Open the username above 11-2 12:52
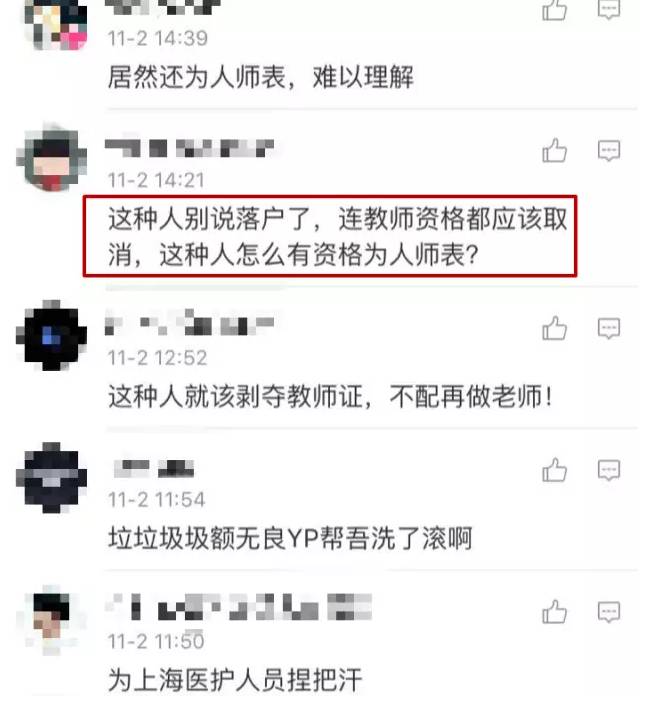The width and height of the screenshot is (649, 701). click(190, 322)
